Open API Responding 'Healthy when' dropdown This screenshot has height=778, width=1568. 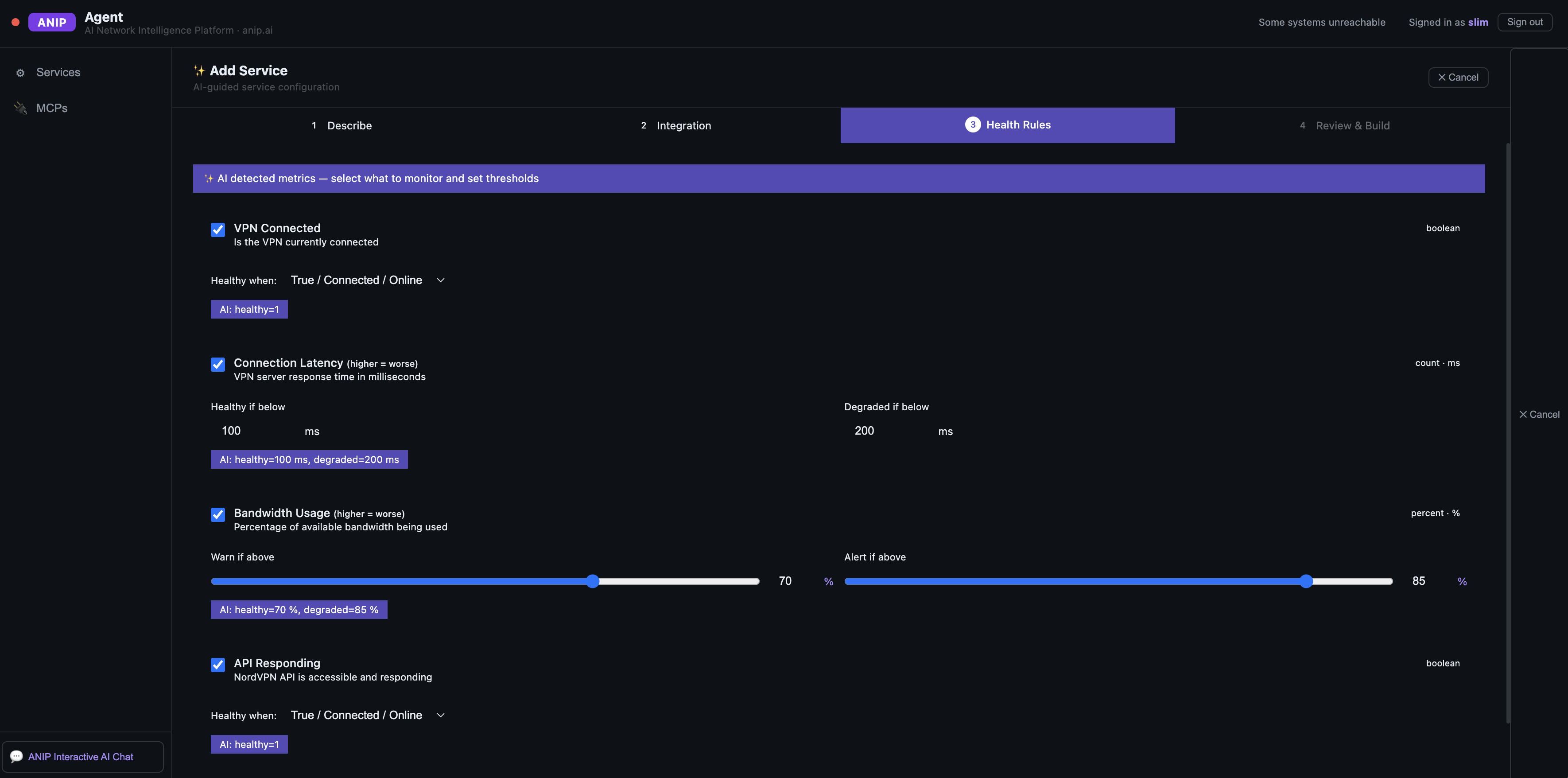368,715
